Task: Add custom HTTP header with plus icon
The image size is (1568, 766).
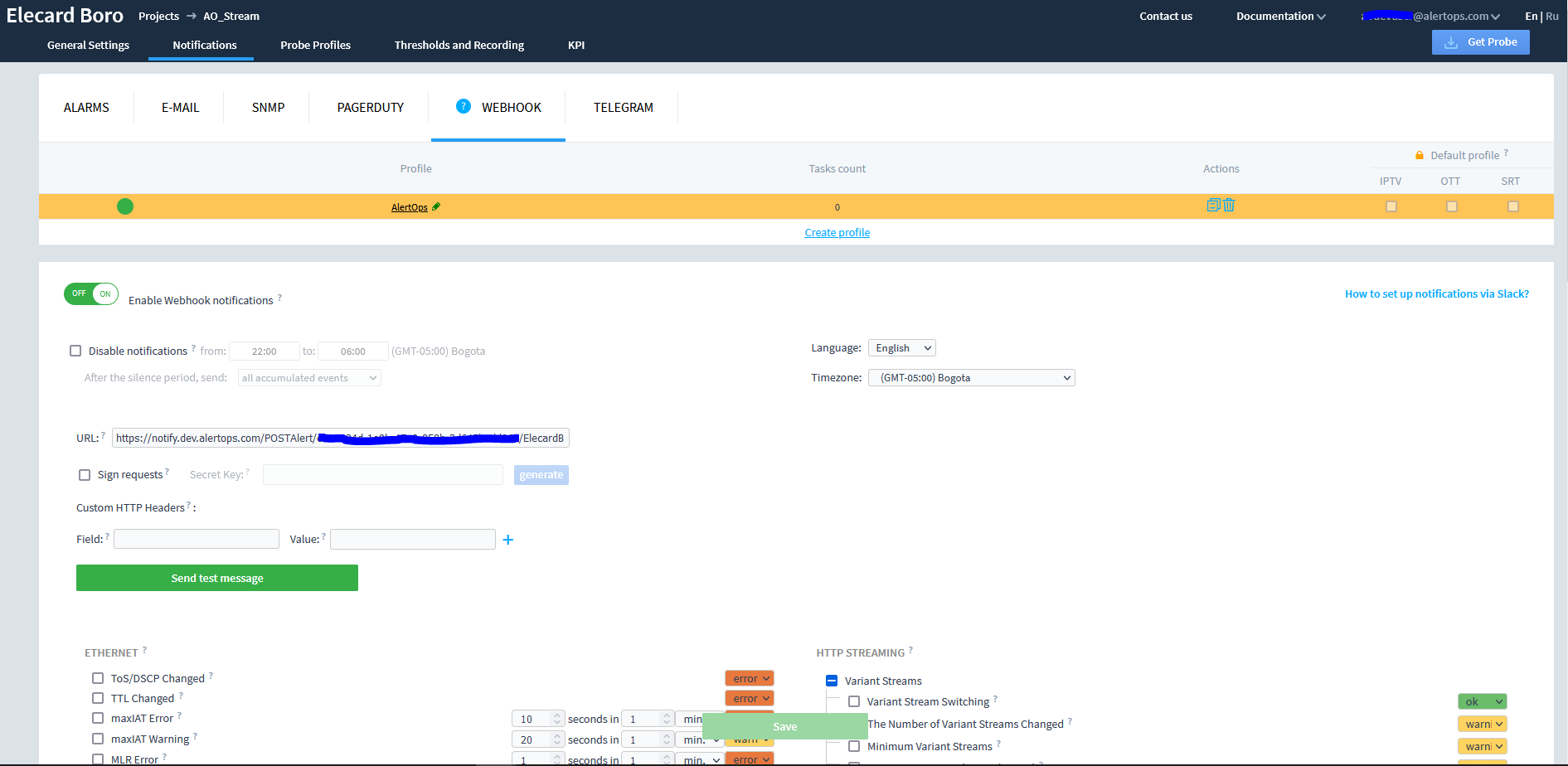Action: tap(508, 540)
